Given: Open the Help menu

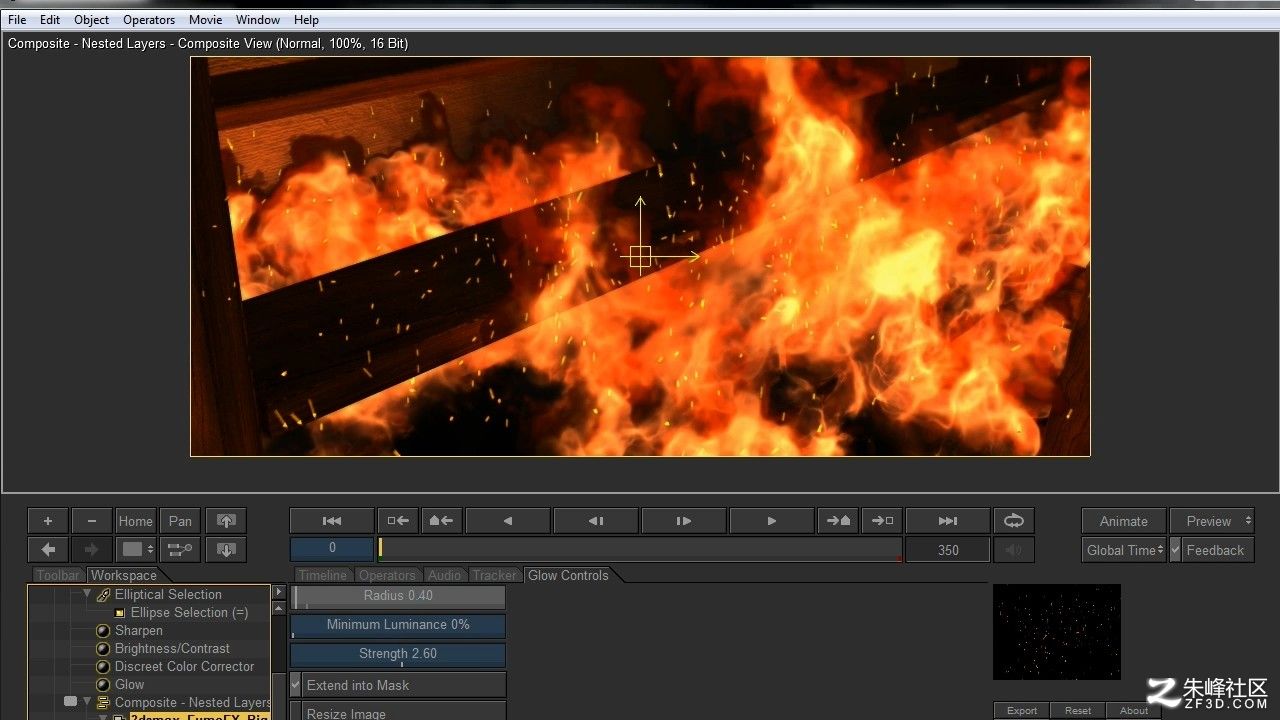Looking at the screenshot, I should tap(306, 19).
